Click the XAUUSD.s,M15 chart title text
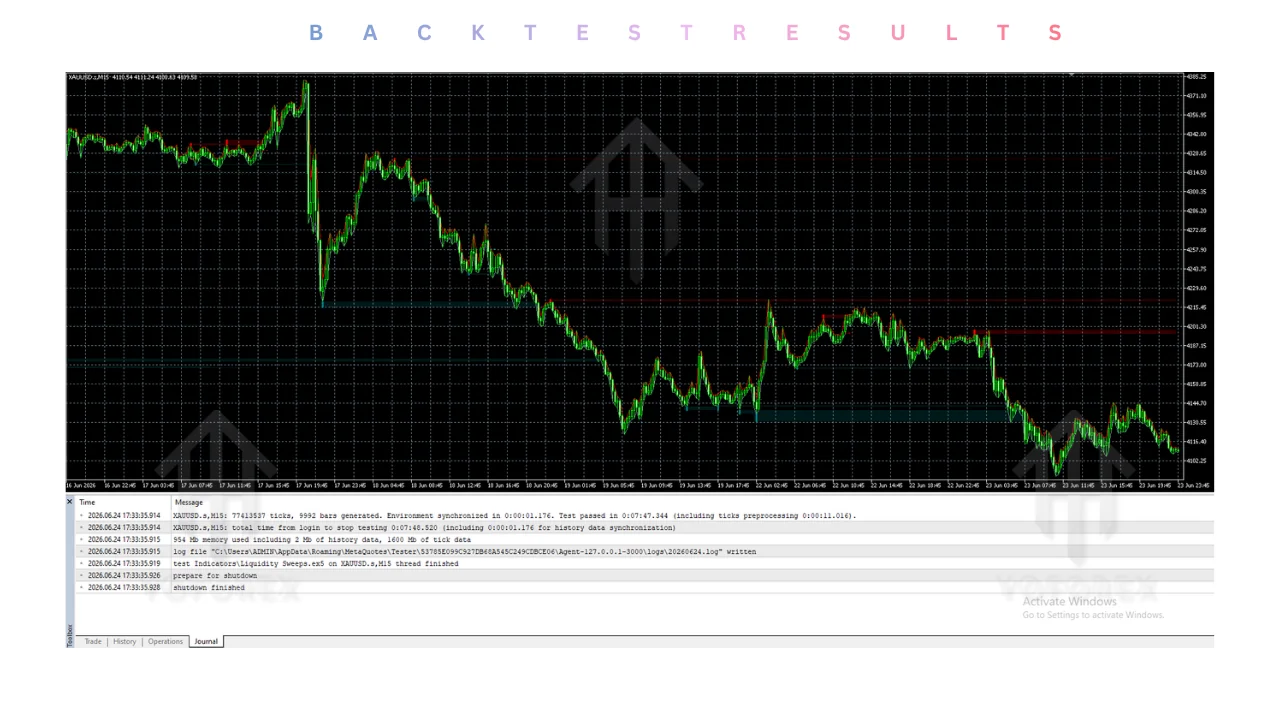Screen dimensions: 1280x720 [132, 77]
